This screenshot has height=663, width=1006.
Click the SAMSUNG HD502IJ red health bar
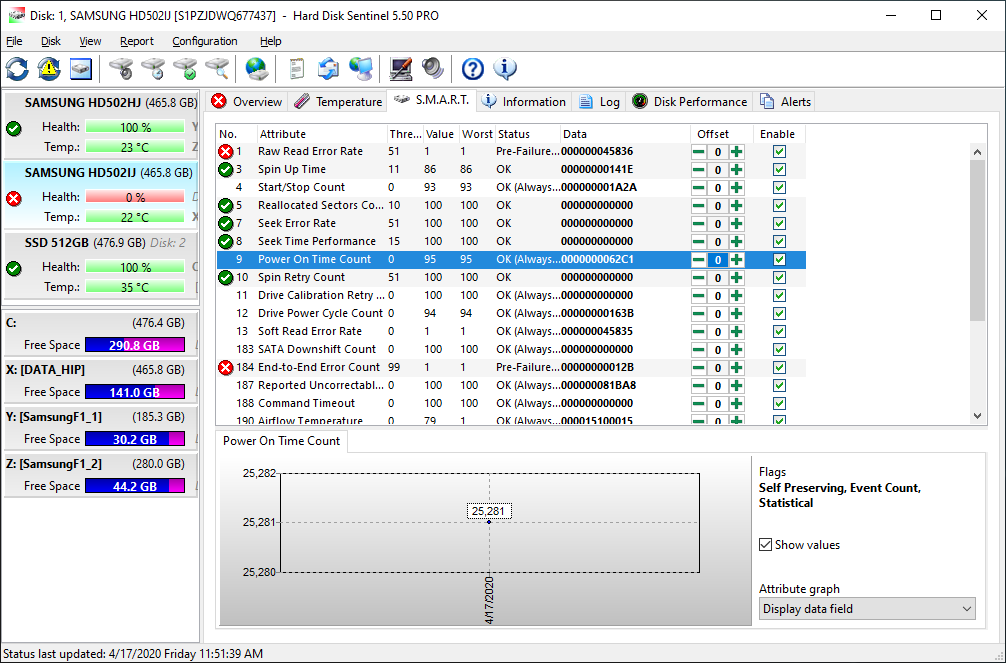click(x=135, y=197)
